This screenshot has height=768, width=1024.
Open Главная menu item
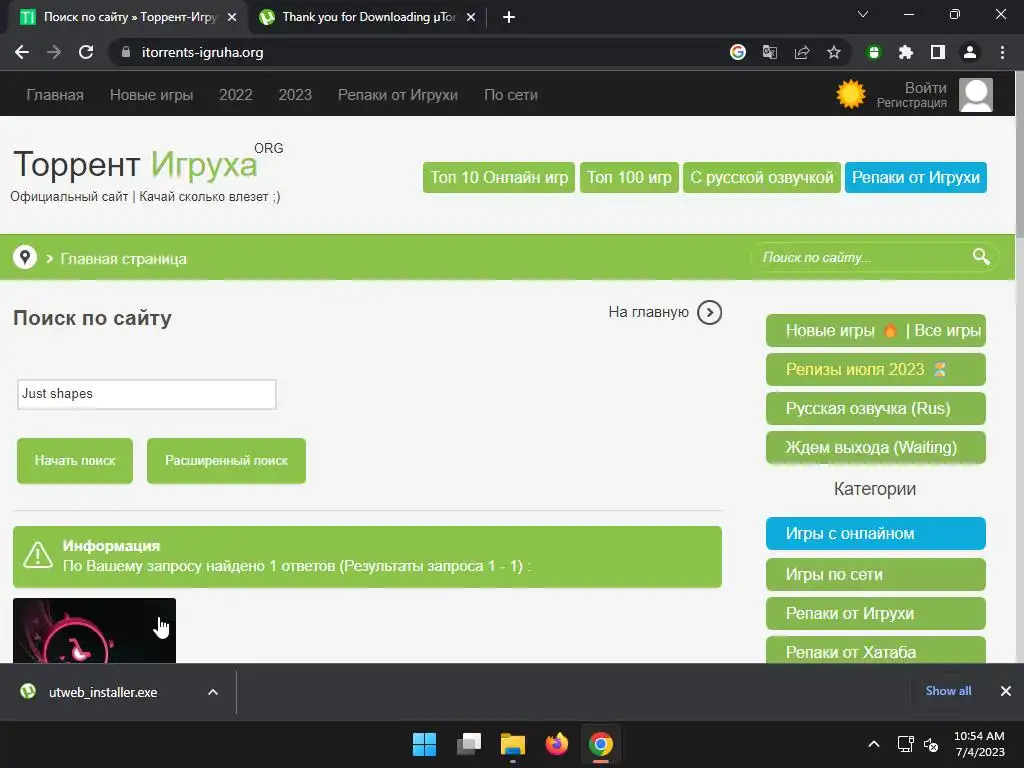55,95
